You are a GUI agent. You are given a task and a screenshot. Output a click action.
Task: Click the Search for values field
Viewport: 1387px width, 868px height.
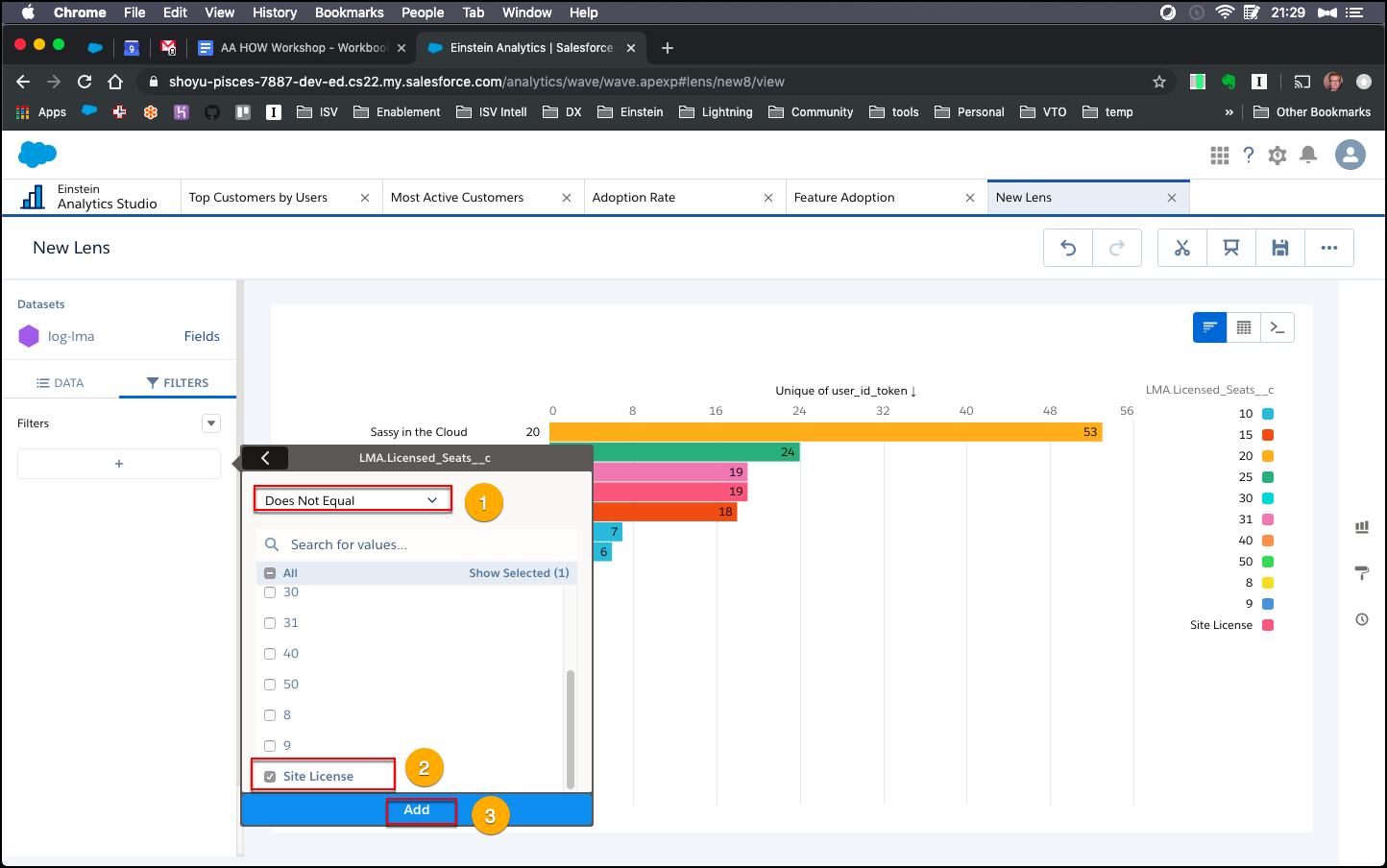(417, 544)
